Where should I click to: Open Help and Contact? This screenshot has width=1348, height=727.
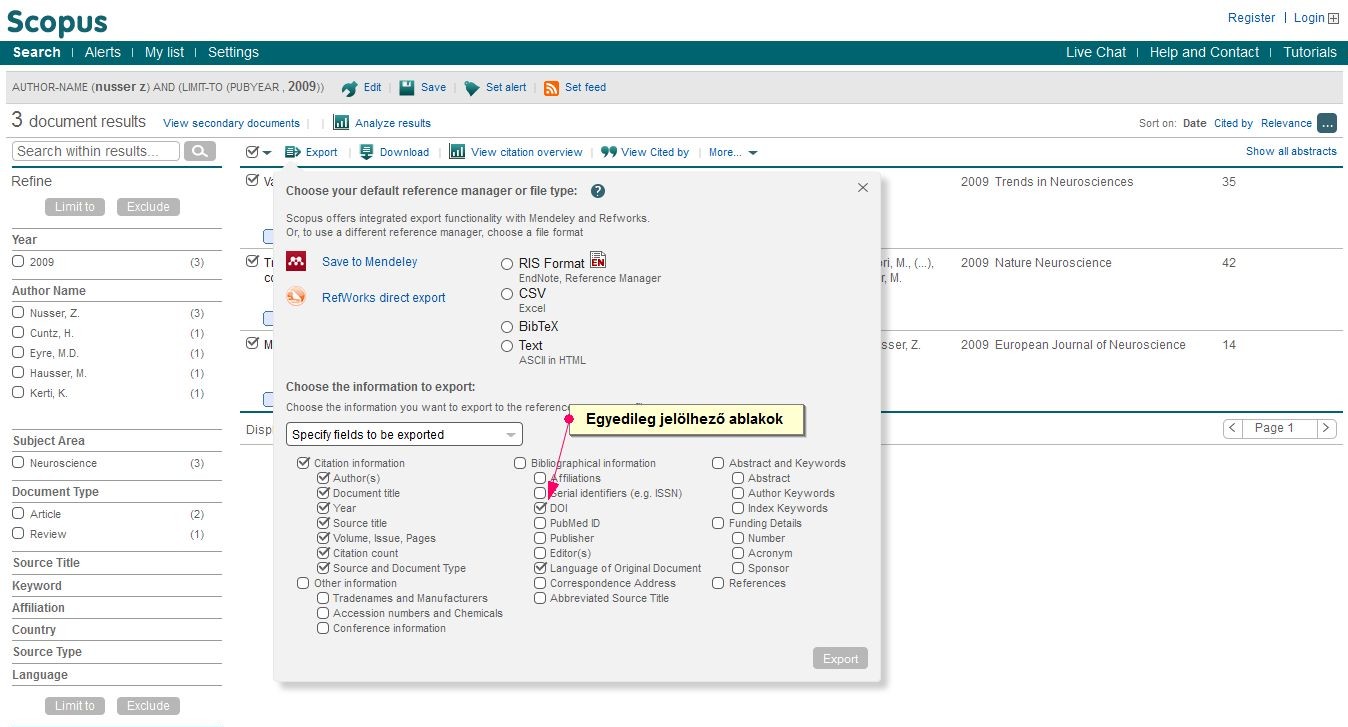click(1204, 52)
